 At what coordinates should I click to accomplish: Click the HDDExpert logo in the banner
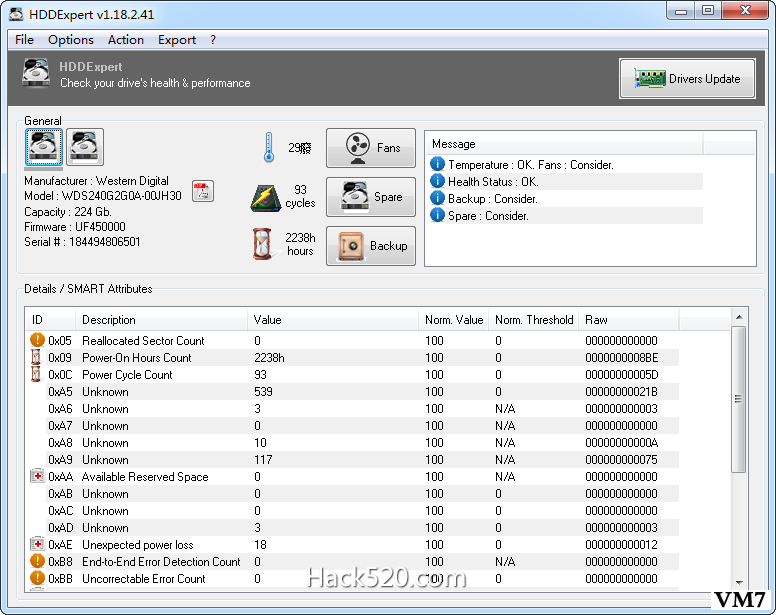click(x=36, y=73)
